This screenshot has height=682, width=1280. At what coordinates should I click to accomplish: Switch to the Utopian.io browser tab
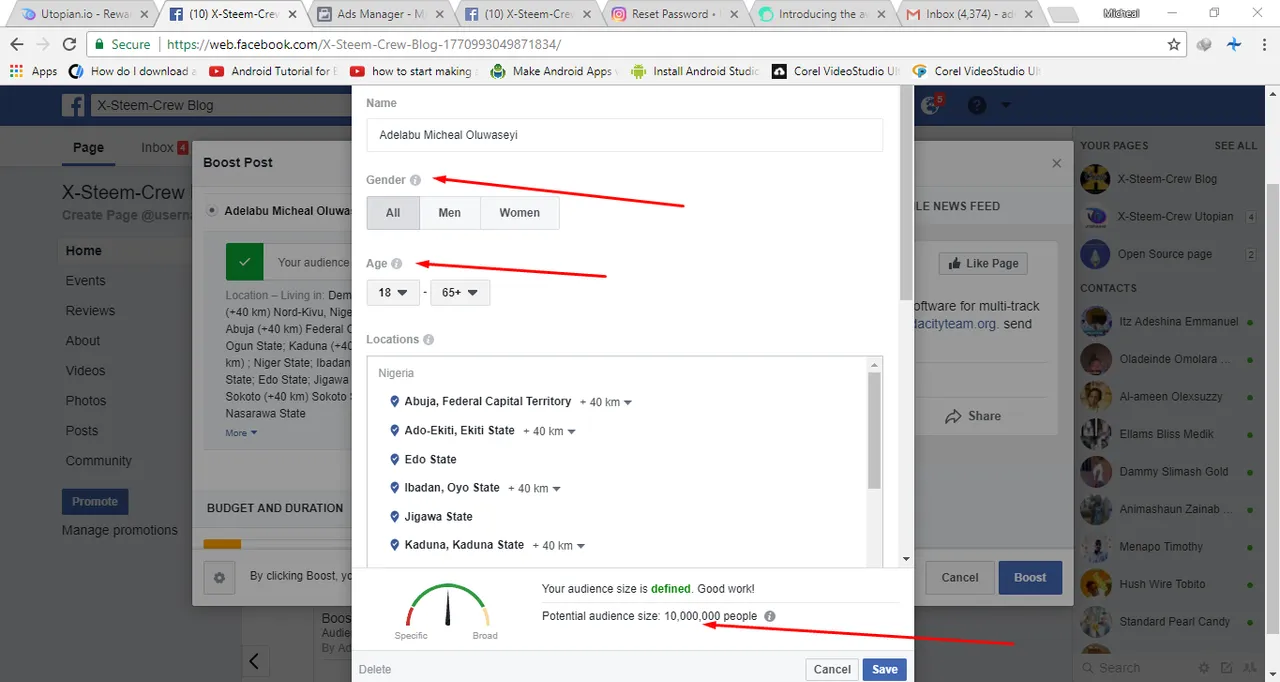85,14
